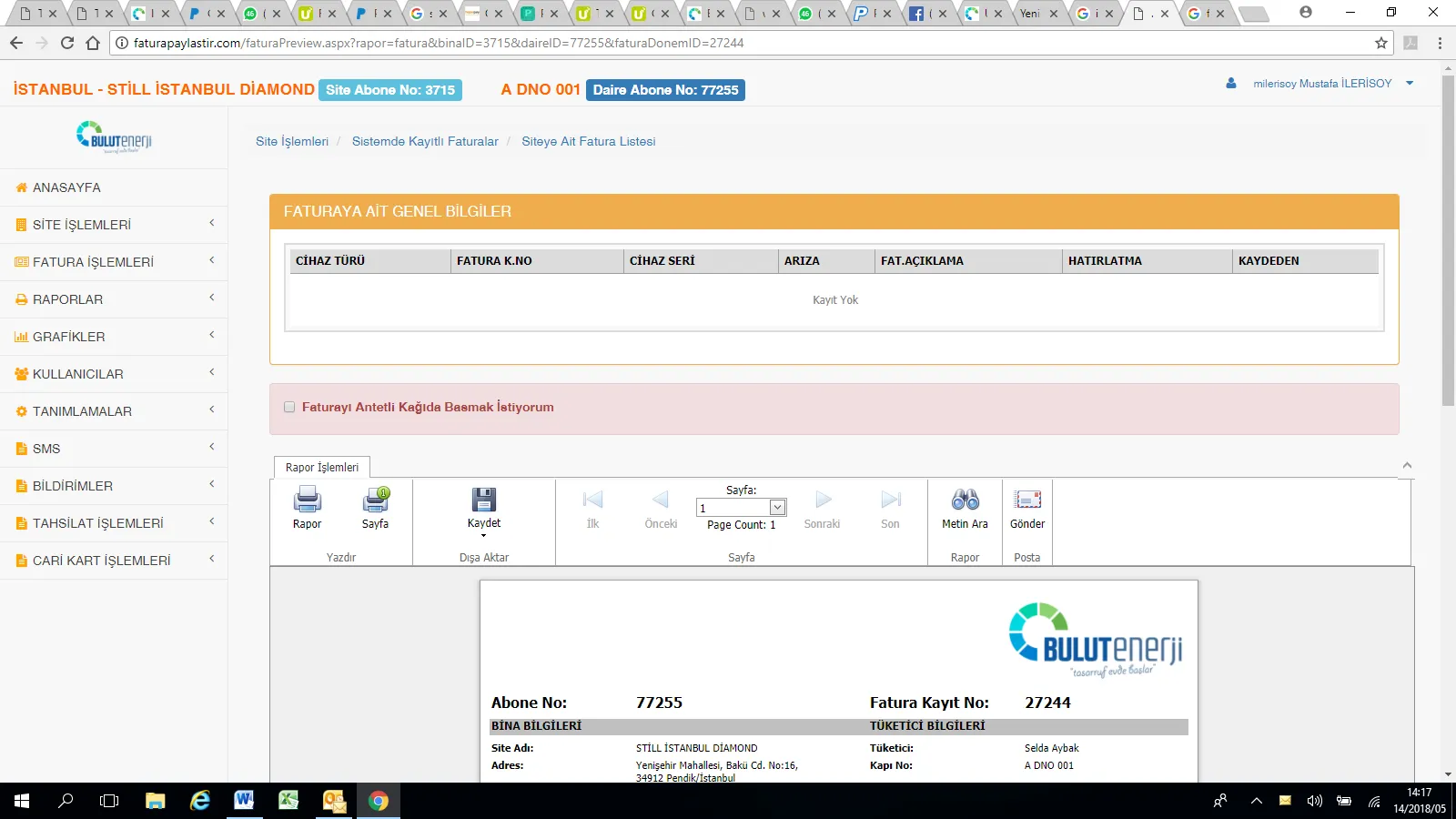Open the Siteye Ait Fatura Listesi link
The image size is (1456, 819).
click(x=588, y=142)
